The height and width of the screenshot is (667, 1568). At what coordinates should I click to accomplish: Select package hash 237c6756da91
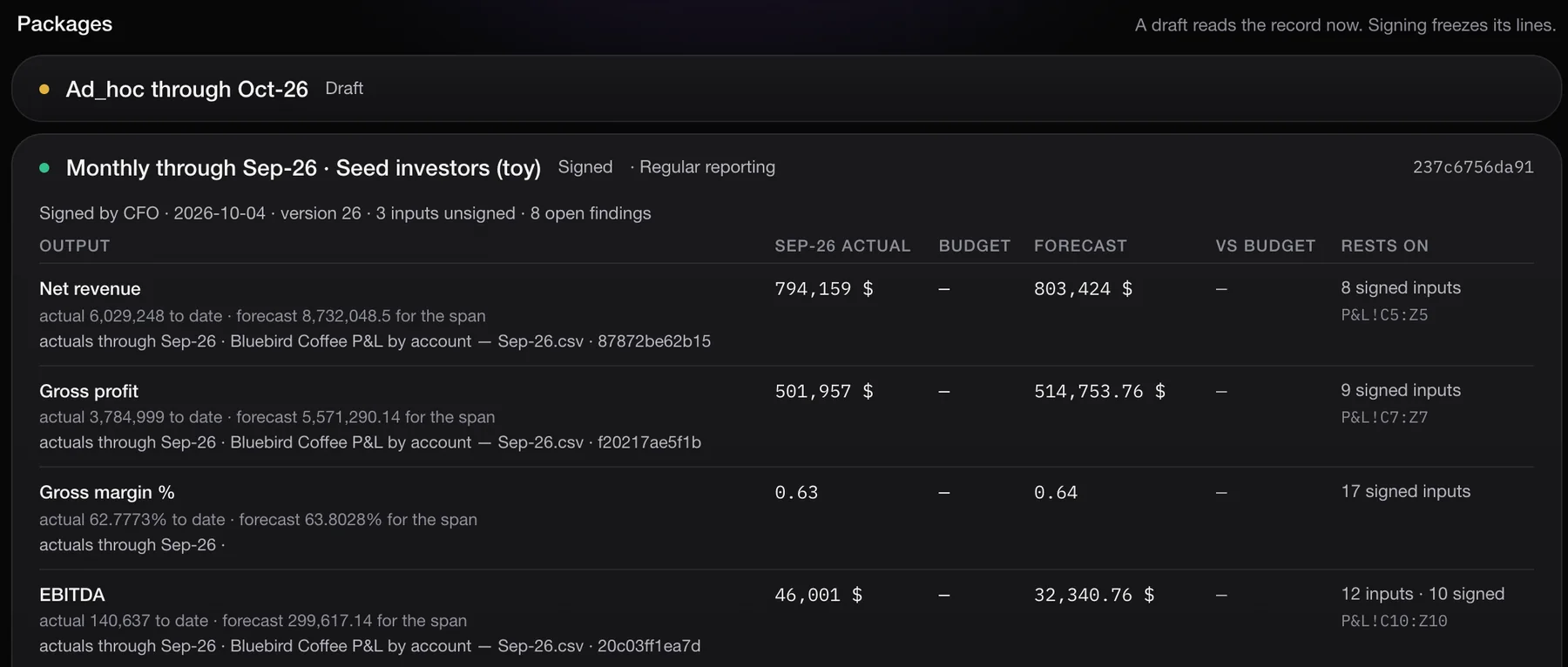pyautogui.click(x=1473, y=167)
